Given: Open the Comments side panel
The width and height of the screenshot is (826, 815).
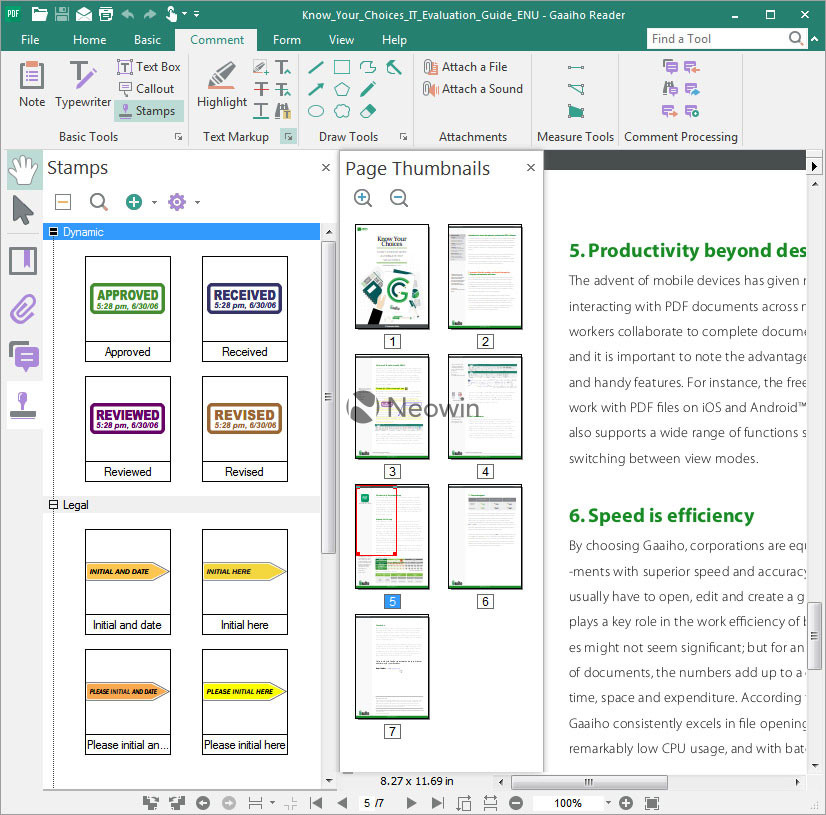Looking at the screenshot, I should pyautogui.click(x=23, y=356).
